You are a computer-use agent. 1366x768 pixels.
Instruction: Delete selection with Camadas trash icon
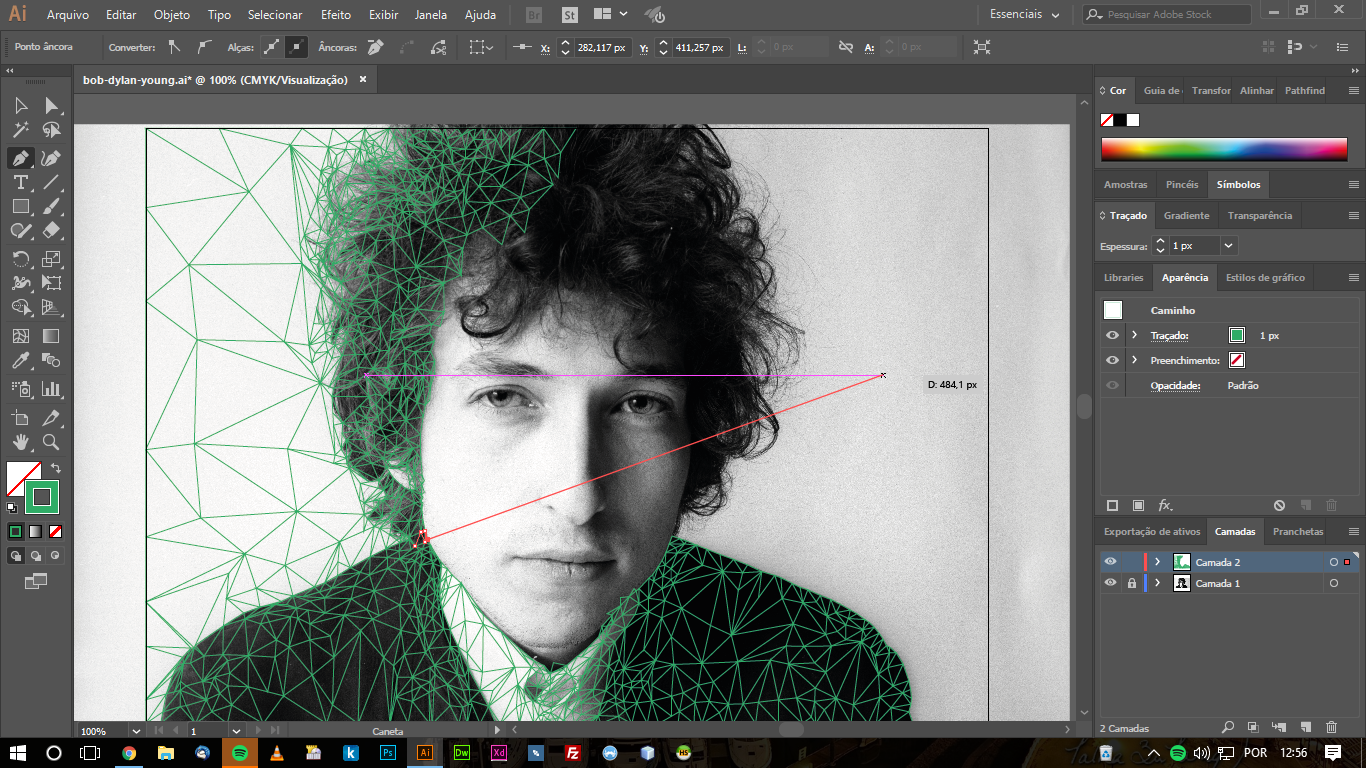tap(1331, 728)
